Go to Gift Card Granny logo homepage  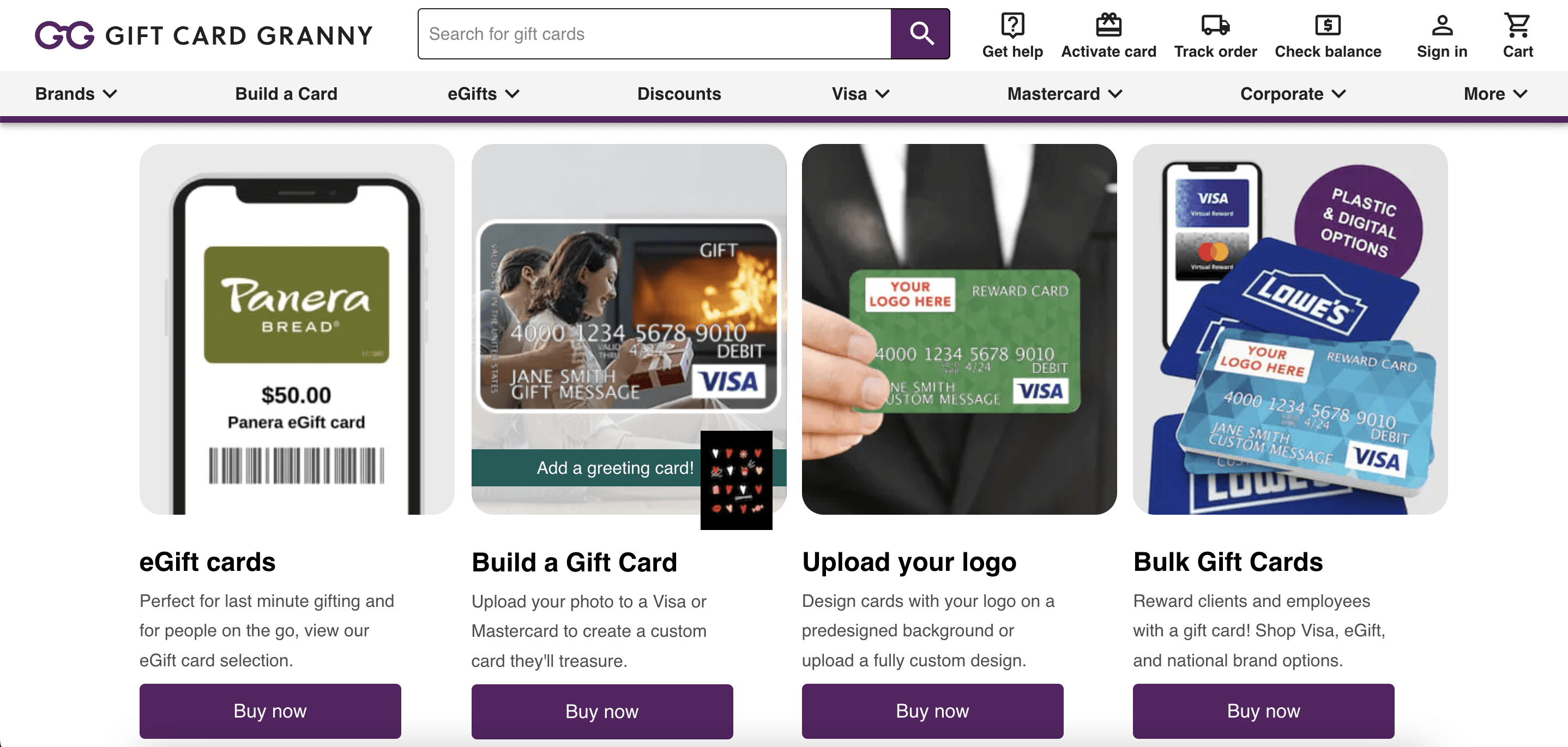[x=204, y=35]
